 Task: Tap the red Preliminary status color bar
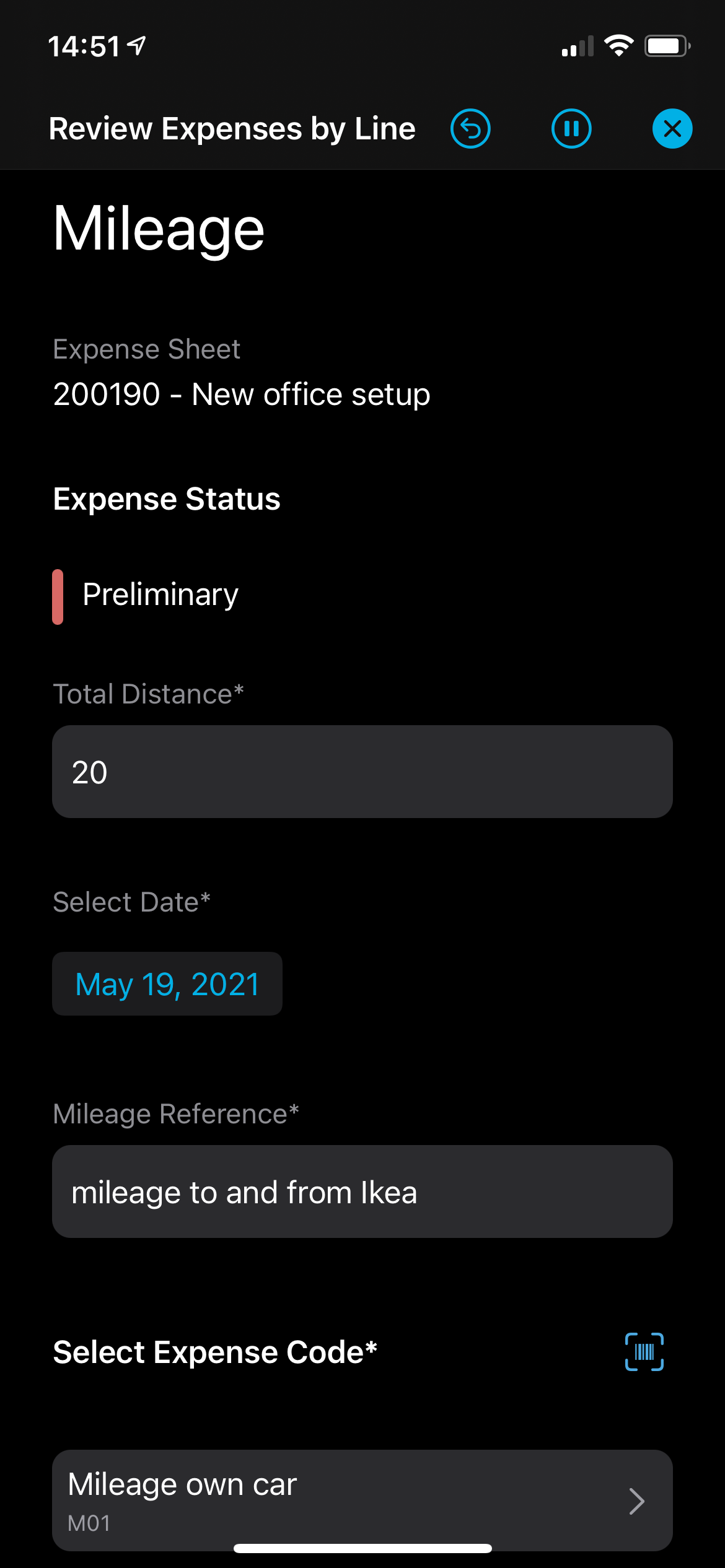point(58,596)
